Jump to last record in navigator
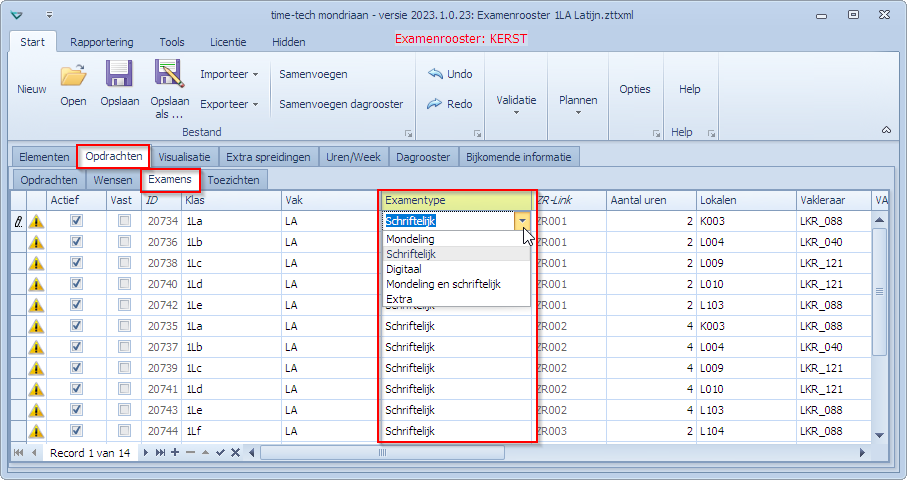907x480 pixels. pyautogui.click(x=160, y=453)
